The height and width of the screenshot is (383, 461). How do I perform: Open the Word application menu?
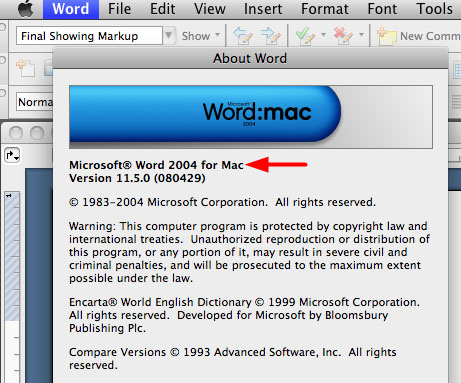coord(71,9)
